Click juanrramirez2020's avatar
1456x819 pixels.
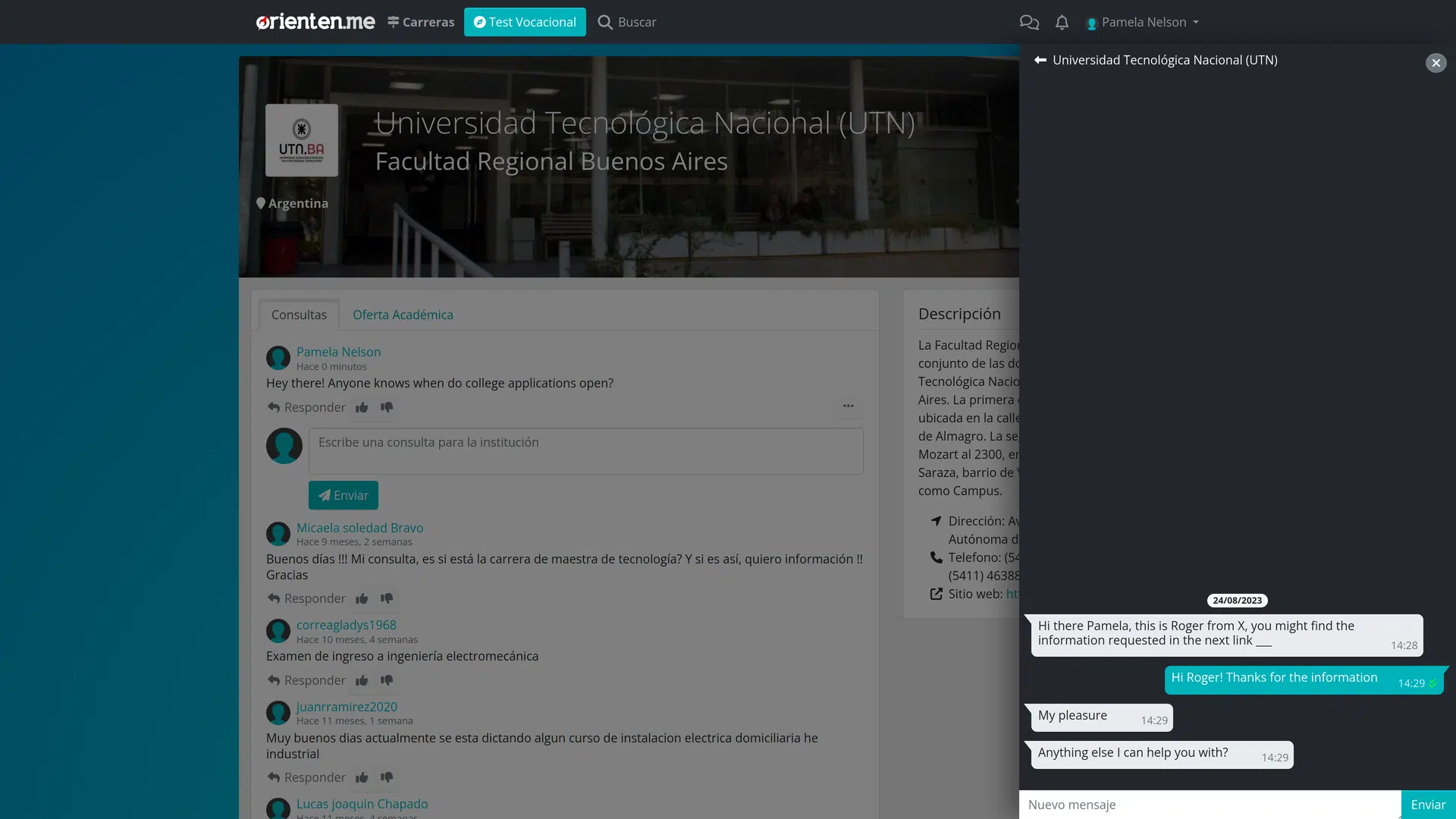point(278,713)
